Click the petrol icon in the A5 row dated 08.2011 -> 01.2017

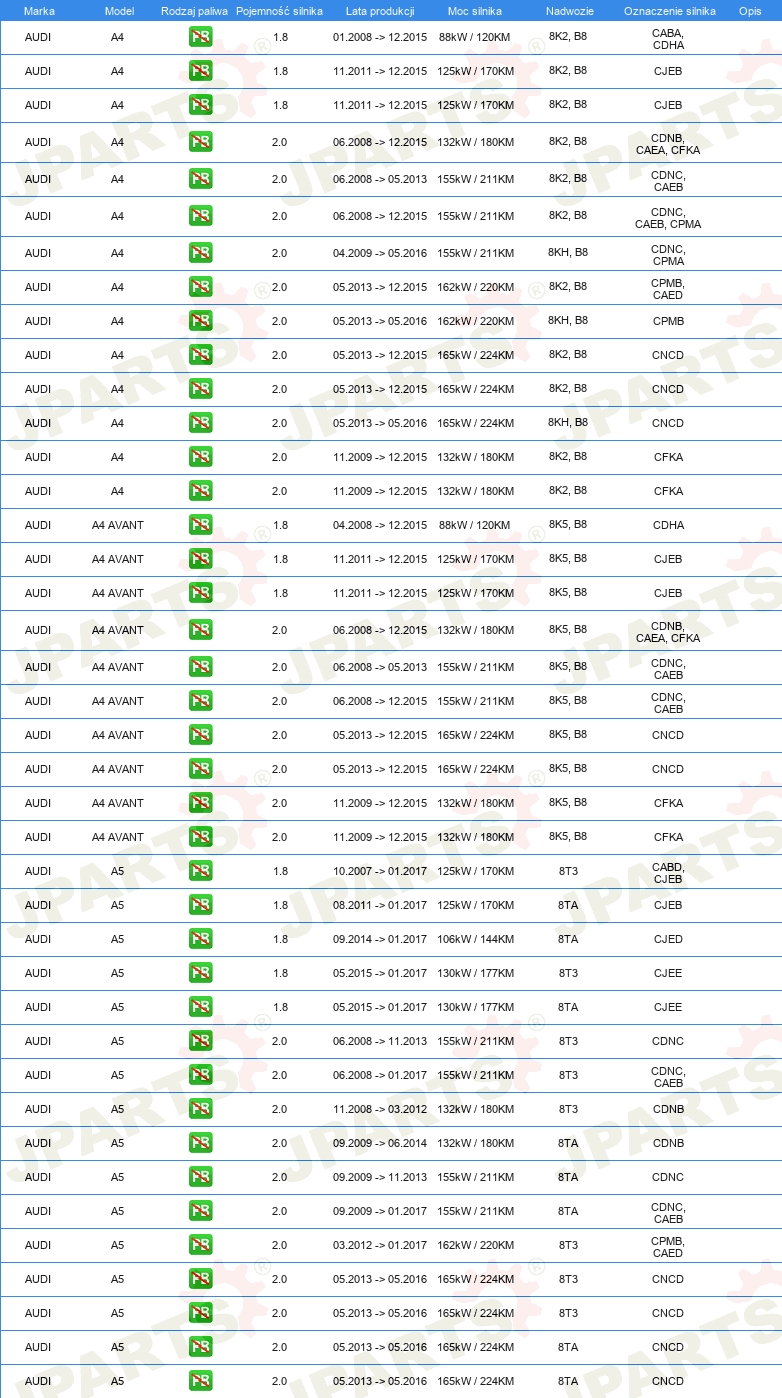(200, 905)
